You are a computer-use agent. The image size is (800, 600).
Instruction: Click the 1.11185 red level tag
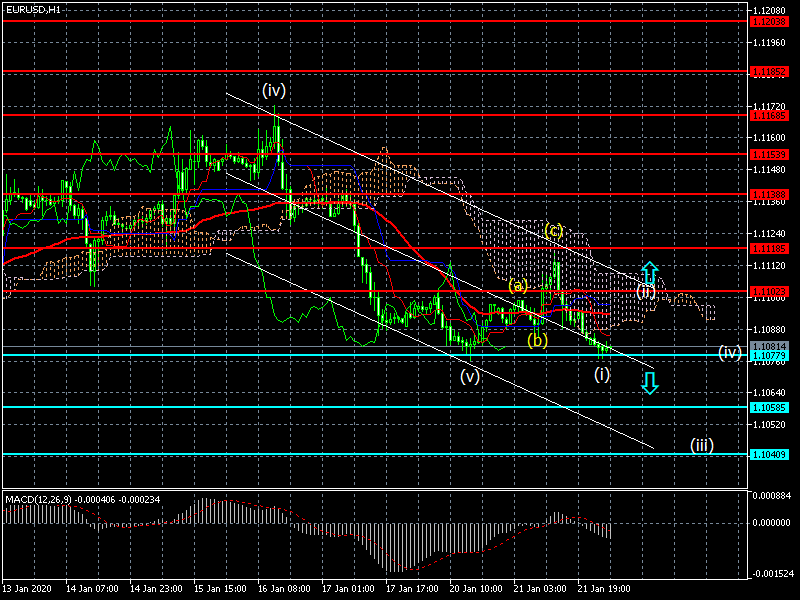(x=769, y=248)
